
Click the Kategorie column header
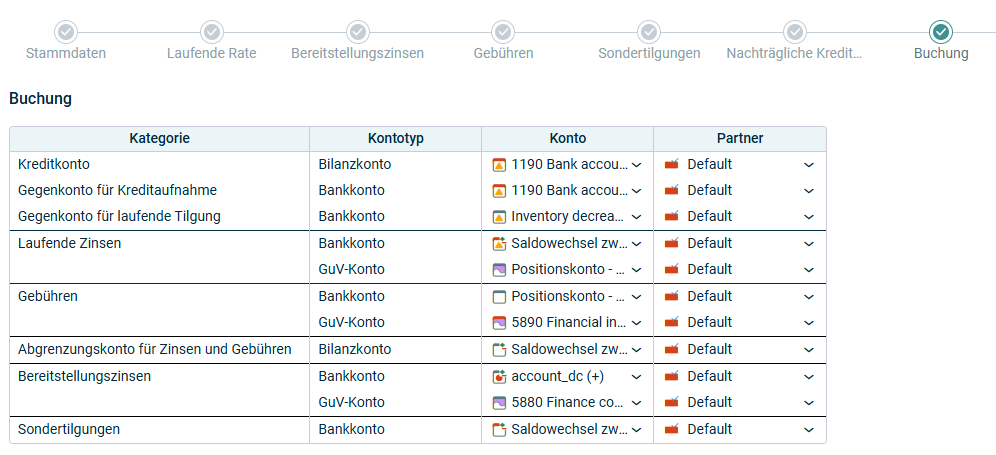(x=159, y=139)
